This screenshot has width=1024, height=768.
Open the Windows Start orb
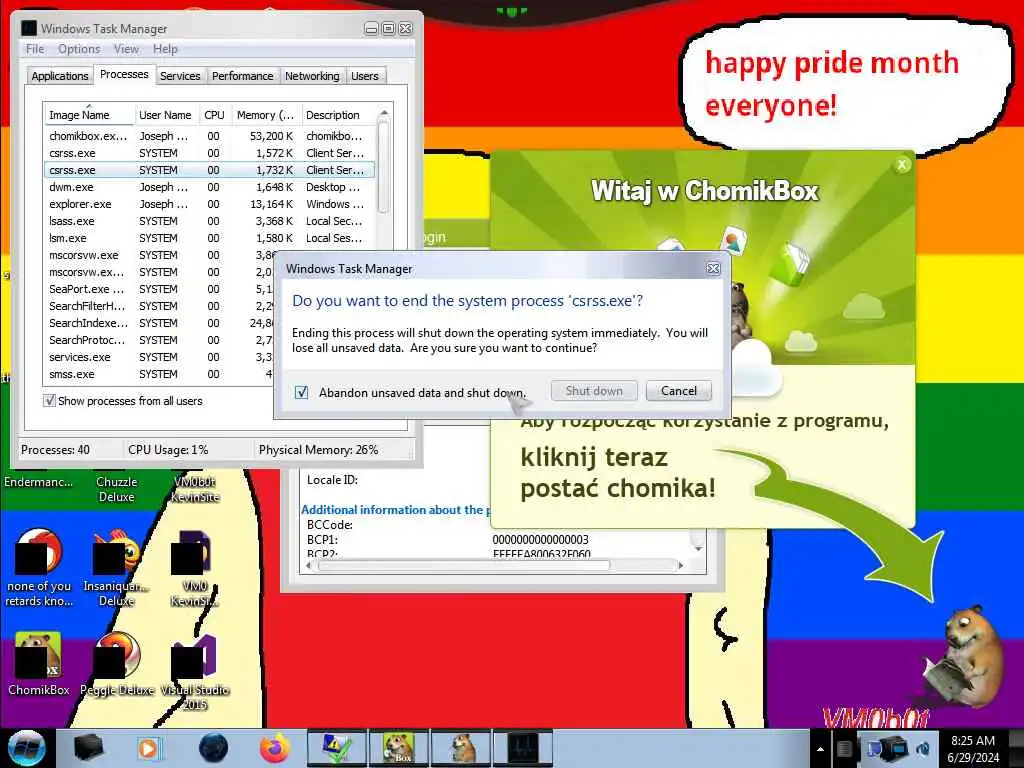pyautogui.click(x=26, y=748)
